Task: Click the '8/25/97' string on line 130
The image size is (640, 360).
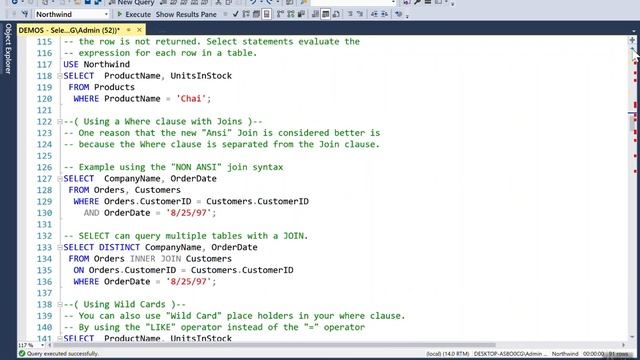Action: click(188, 213)
